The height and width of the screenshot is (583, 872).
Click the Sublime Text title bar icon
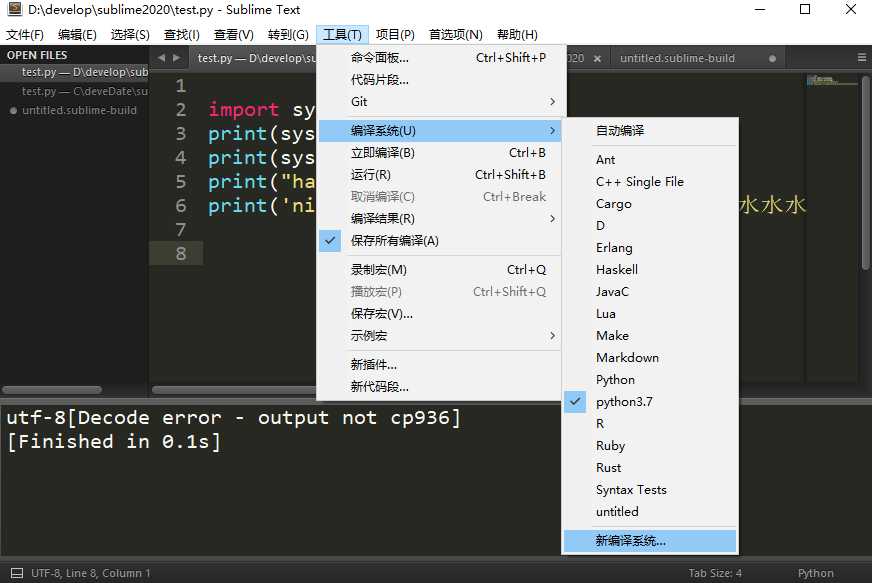click(14, 9)
